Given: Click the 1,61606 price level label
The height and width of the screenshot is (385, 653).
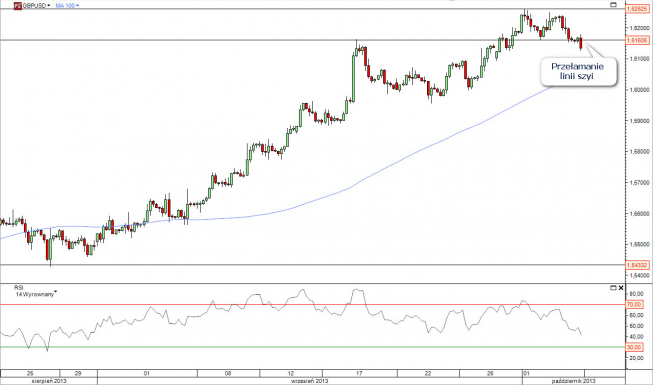Looking at the screenshot, I should pos(638,40).
